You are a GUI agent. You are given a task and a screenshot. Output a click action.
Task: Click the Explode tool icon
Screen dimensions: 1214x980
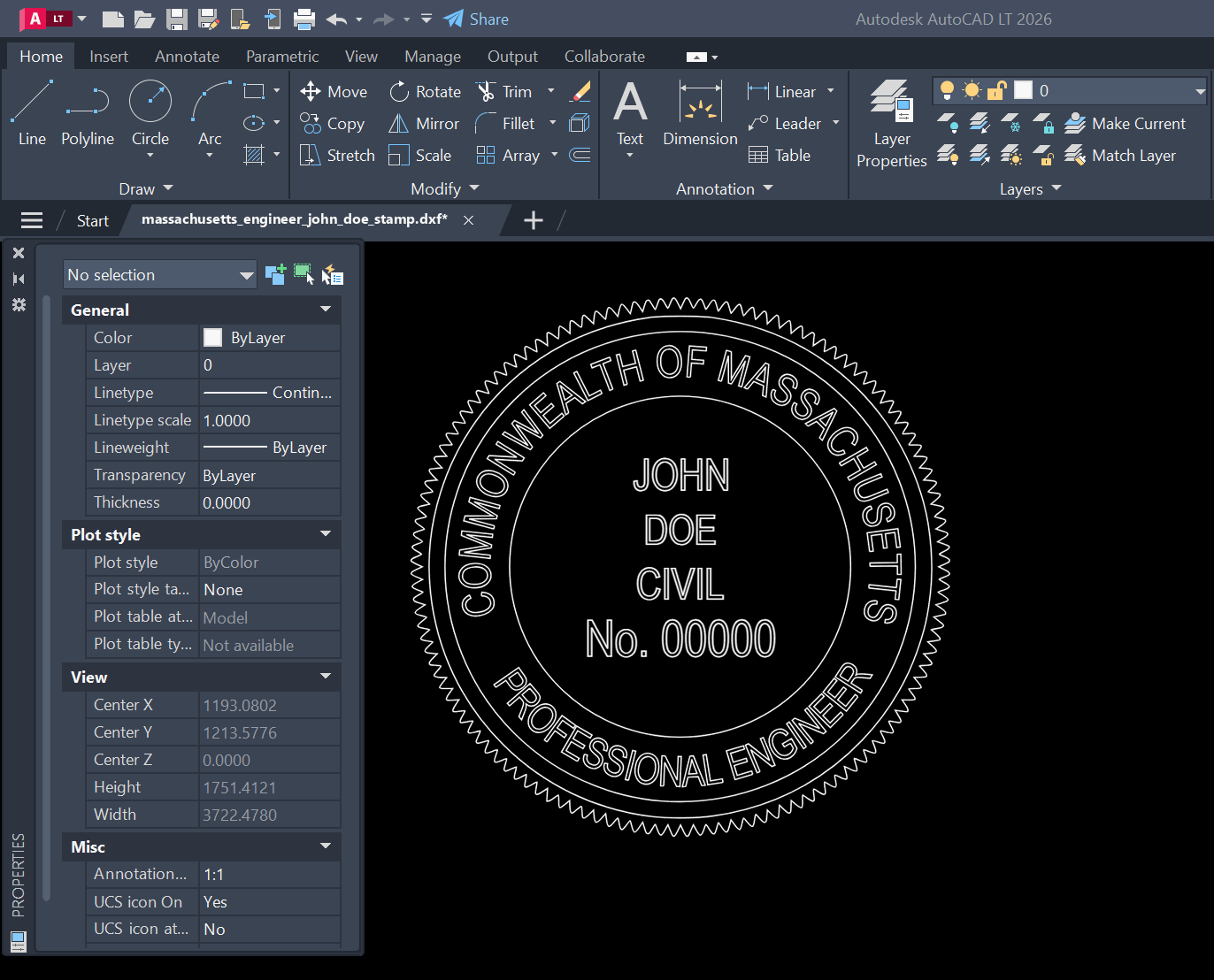[x=580, y=123]
